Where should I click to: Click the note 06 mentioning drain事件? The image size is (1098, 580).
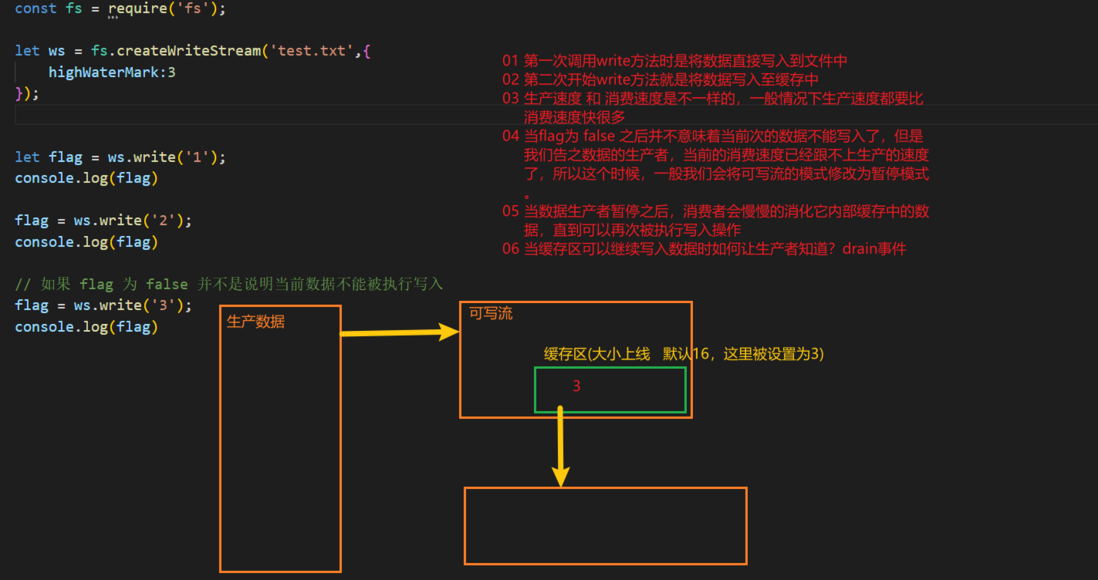click(x=704, y=249)
